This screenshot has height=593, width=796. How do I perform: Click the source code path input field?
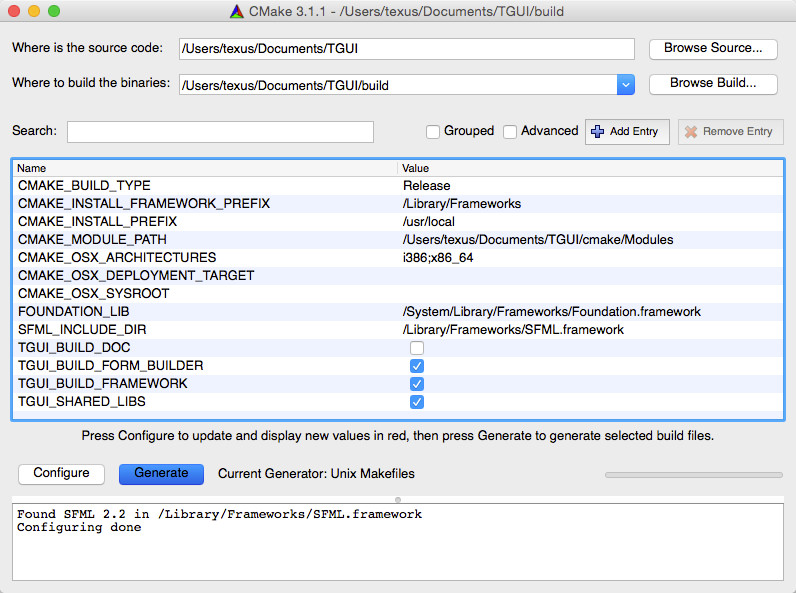[x=407, y=49]
